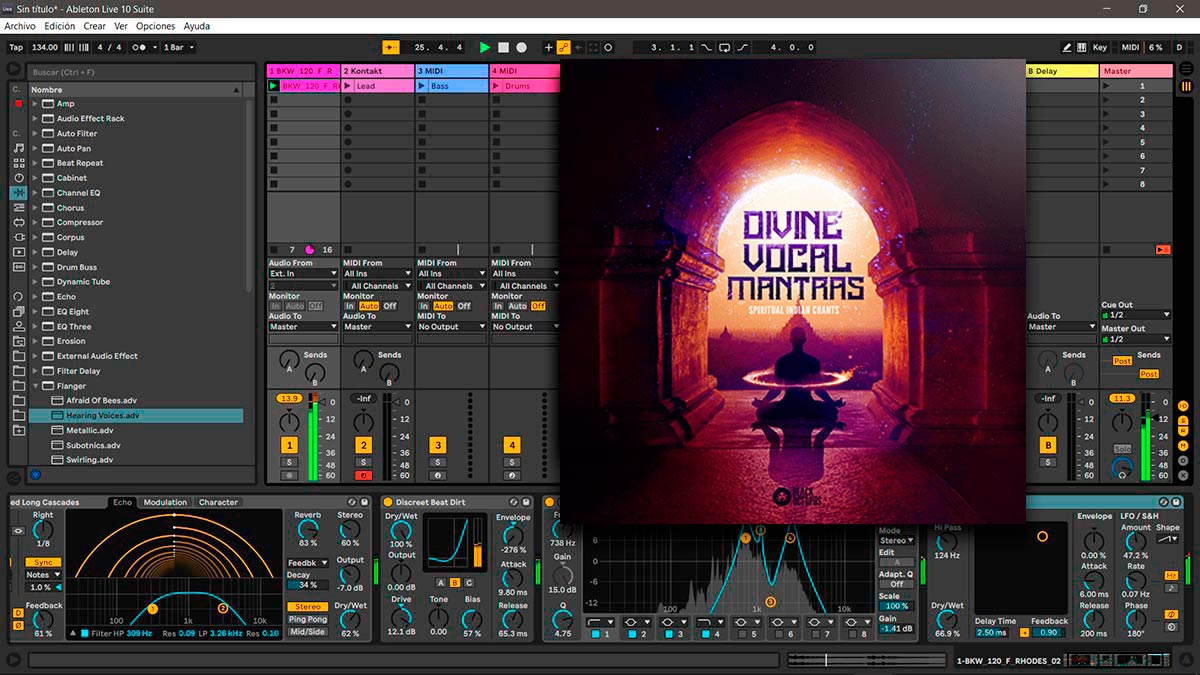Expand the Amp folder
Image resolution: width=1200 pixels, height=675 pixels.
click(35, 104)
